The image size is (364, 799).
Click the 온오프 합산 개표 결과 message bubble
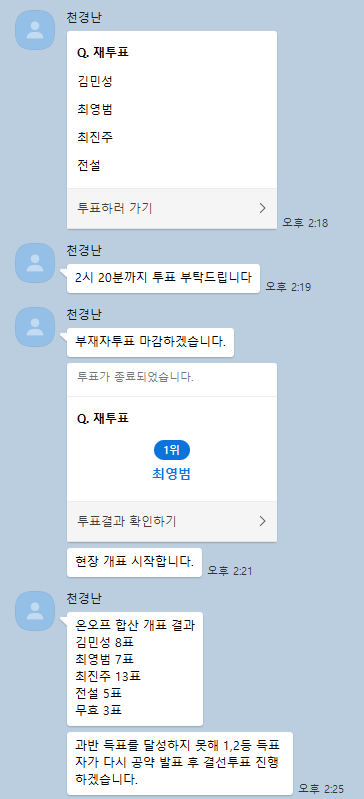coord(135,668)
